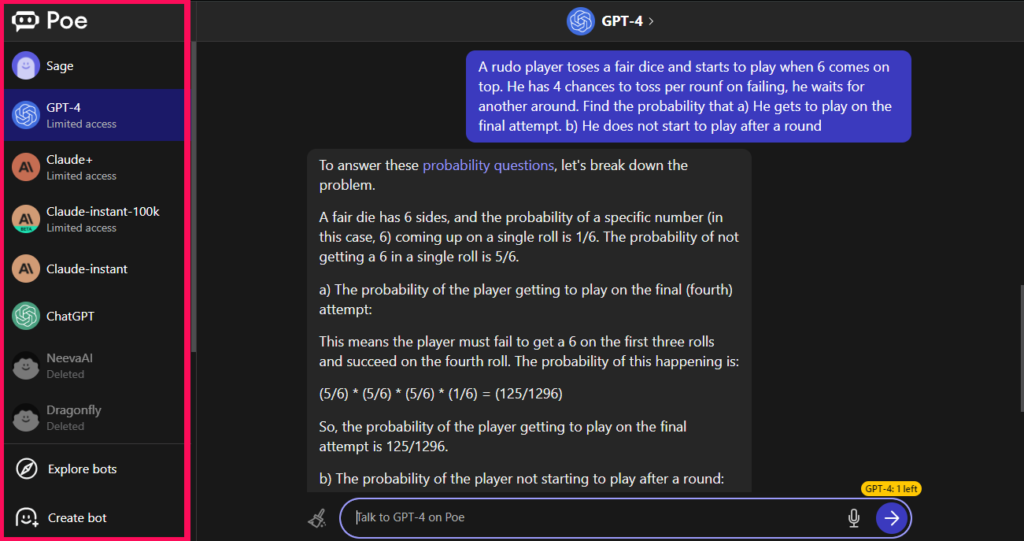
Task: Click the Explore bots compass icon
Action: [x=27, y=468]
